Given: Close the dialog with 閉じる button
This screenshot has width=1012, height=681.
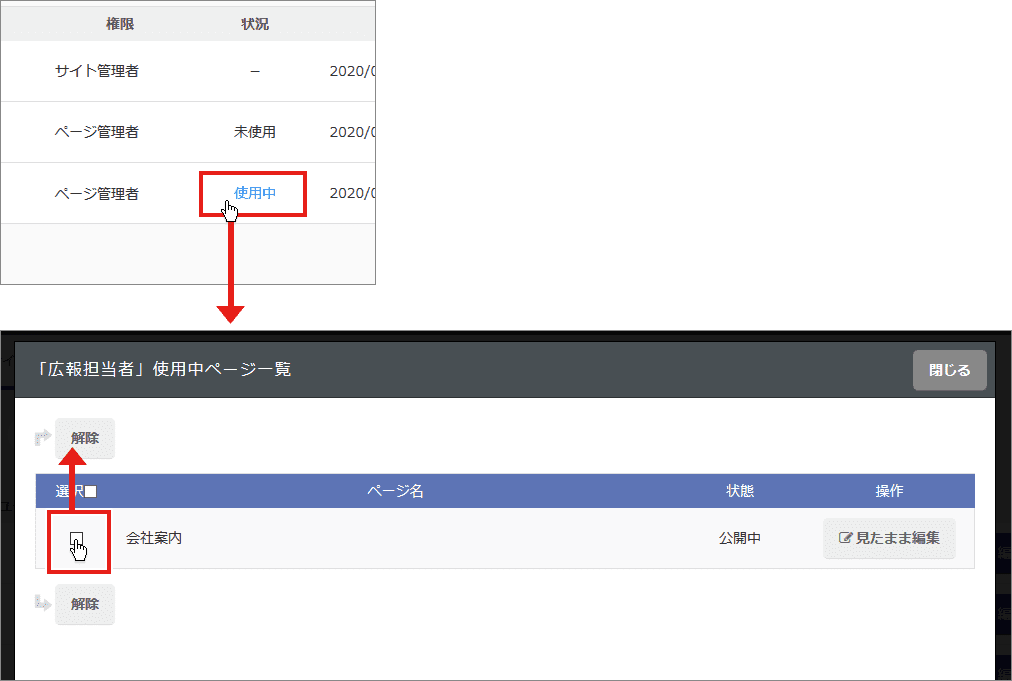Looking at the screenshot, I should point(949,370).
